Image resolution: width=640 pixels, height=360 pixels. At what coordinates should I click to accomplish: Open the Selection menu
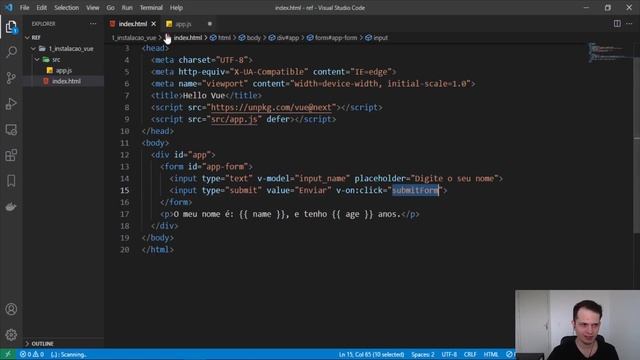(66, 8)
